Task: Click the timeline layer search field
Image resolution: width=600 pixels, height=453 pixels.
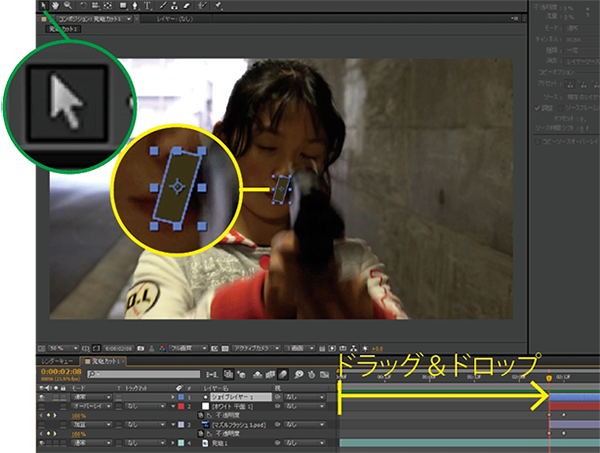Action: coord(143,374)
